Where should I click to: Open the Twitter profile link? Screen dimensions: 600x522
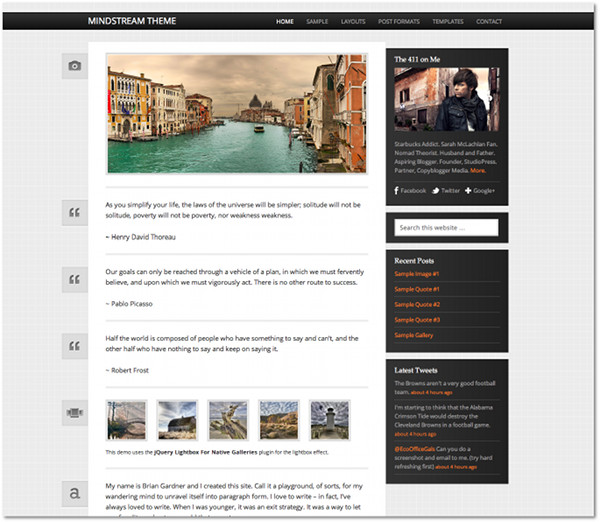click(x=446, y=191)
